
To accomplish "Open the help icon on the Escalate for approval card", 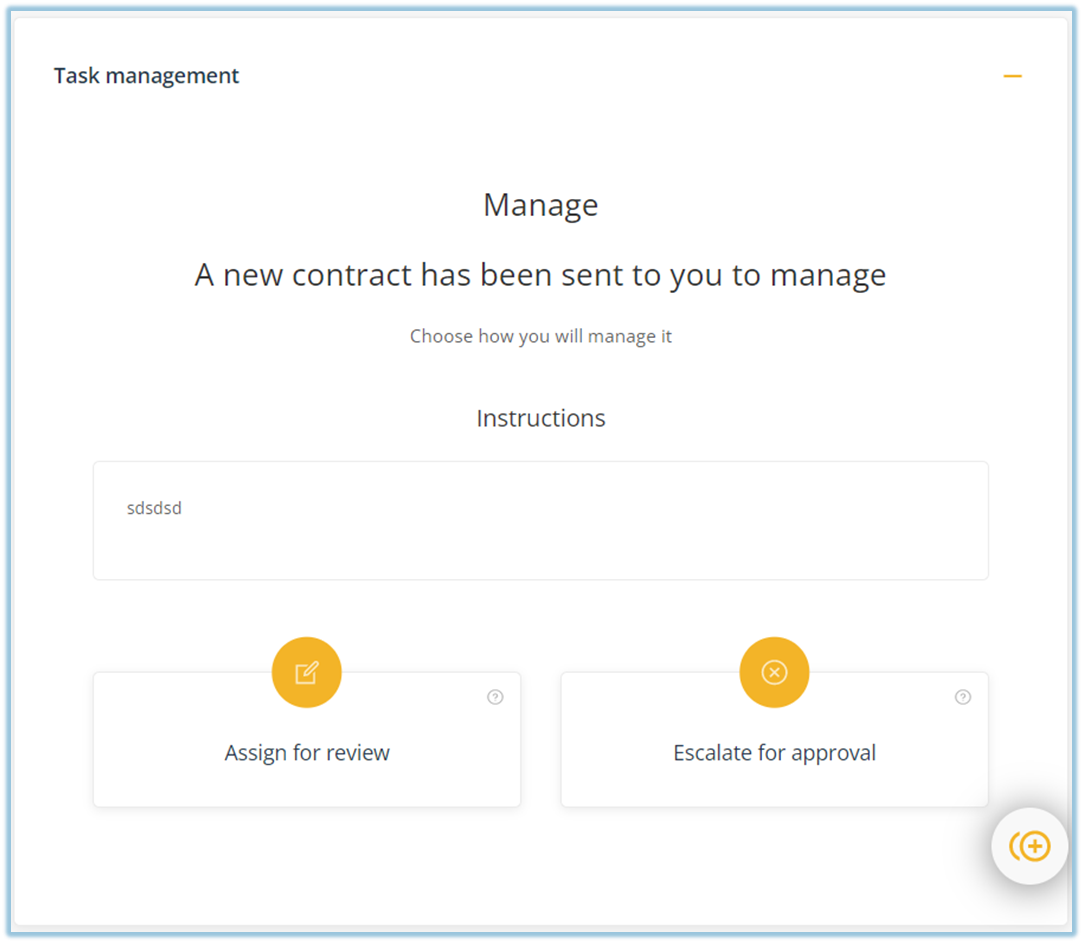I will tap(963, 697).
